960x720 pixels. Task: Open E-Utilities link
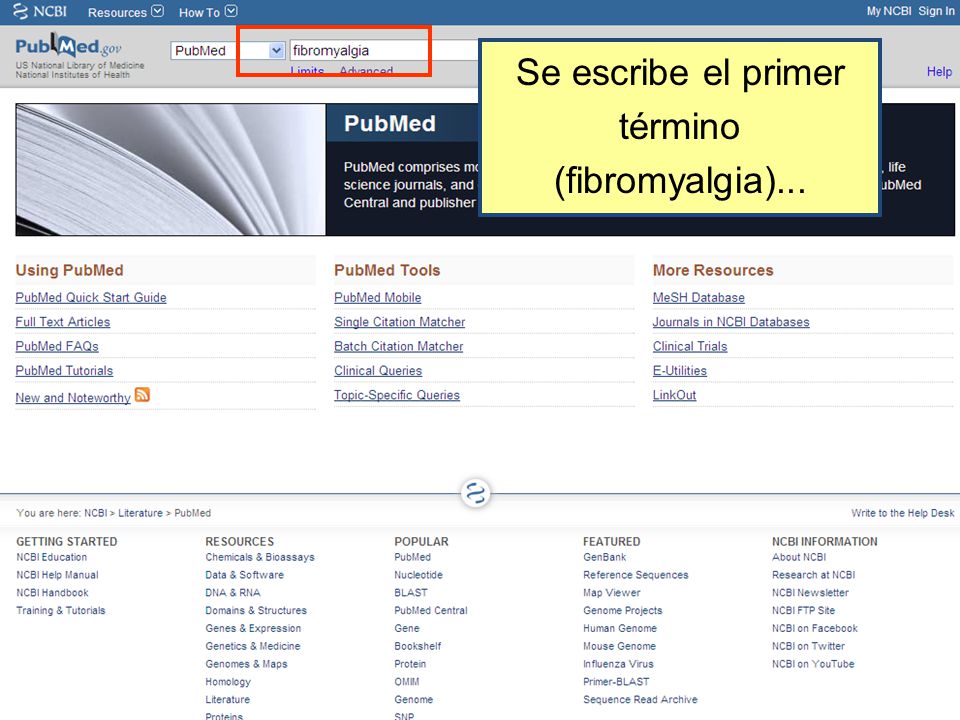coord(680,371)
